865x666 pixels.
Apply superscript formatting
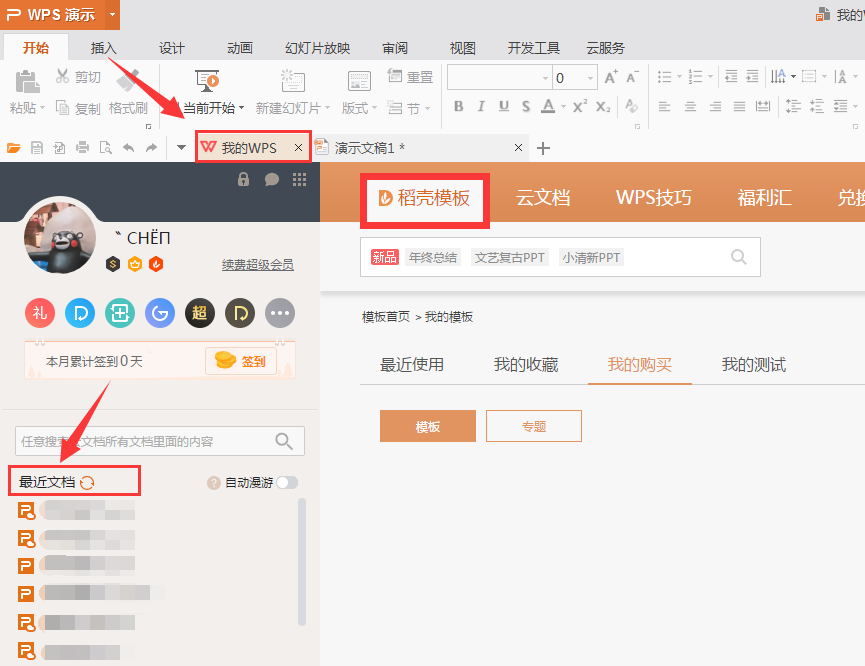580,106
